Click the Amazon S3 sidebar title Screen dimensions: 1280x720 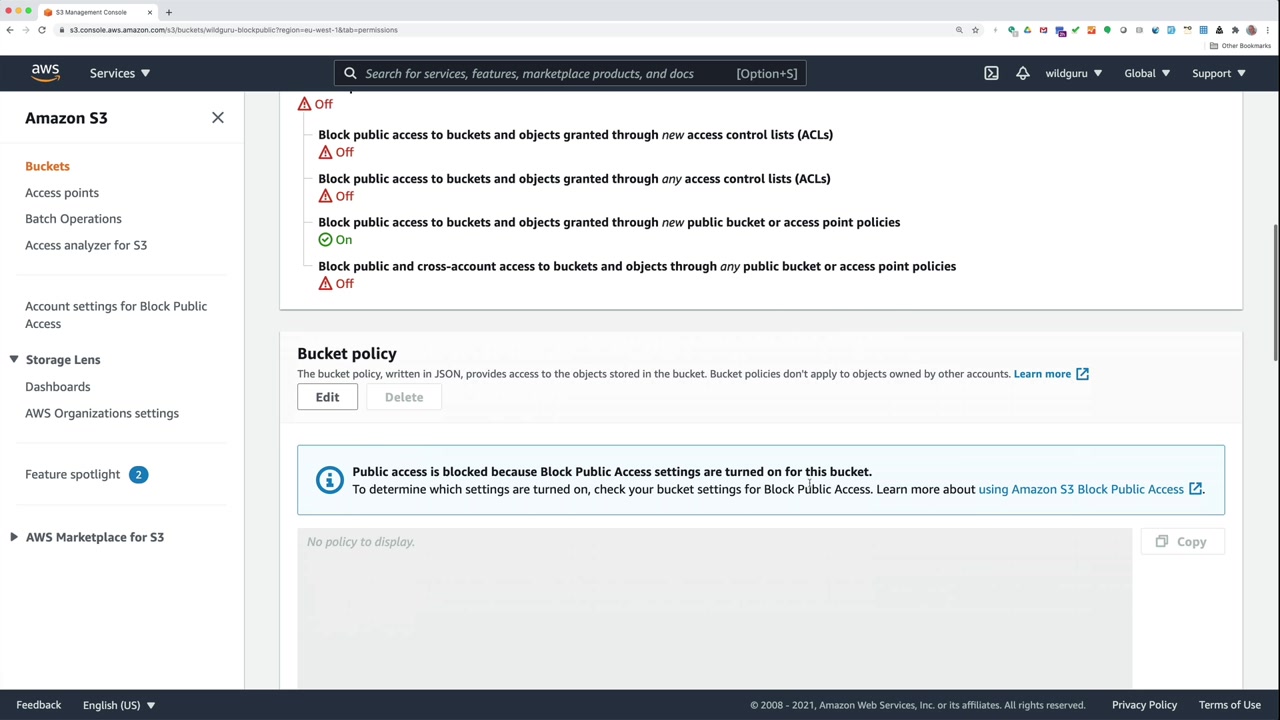[x=66, y=118]
